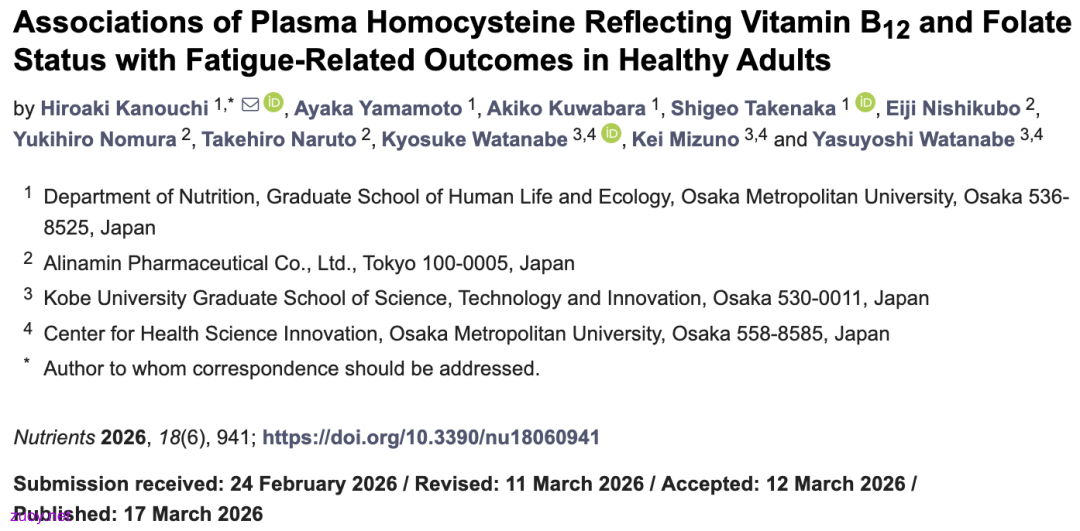Open the author link Hiroaki Kanouchi
The image size is (1080, 531).
124,108
